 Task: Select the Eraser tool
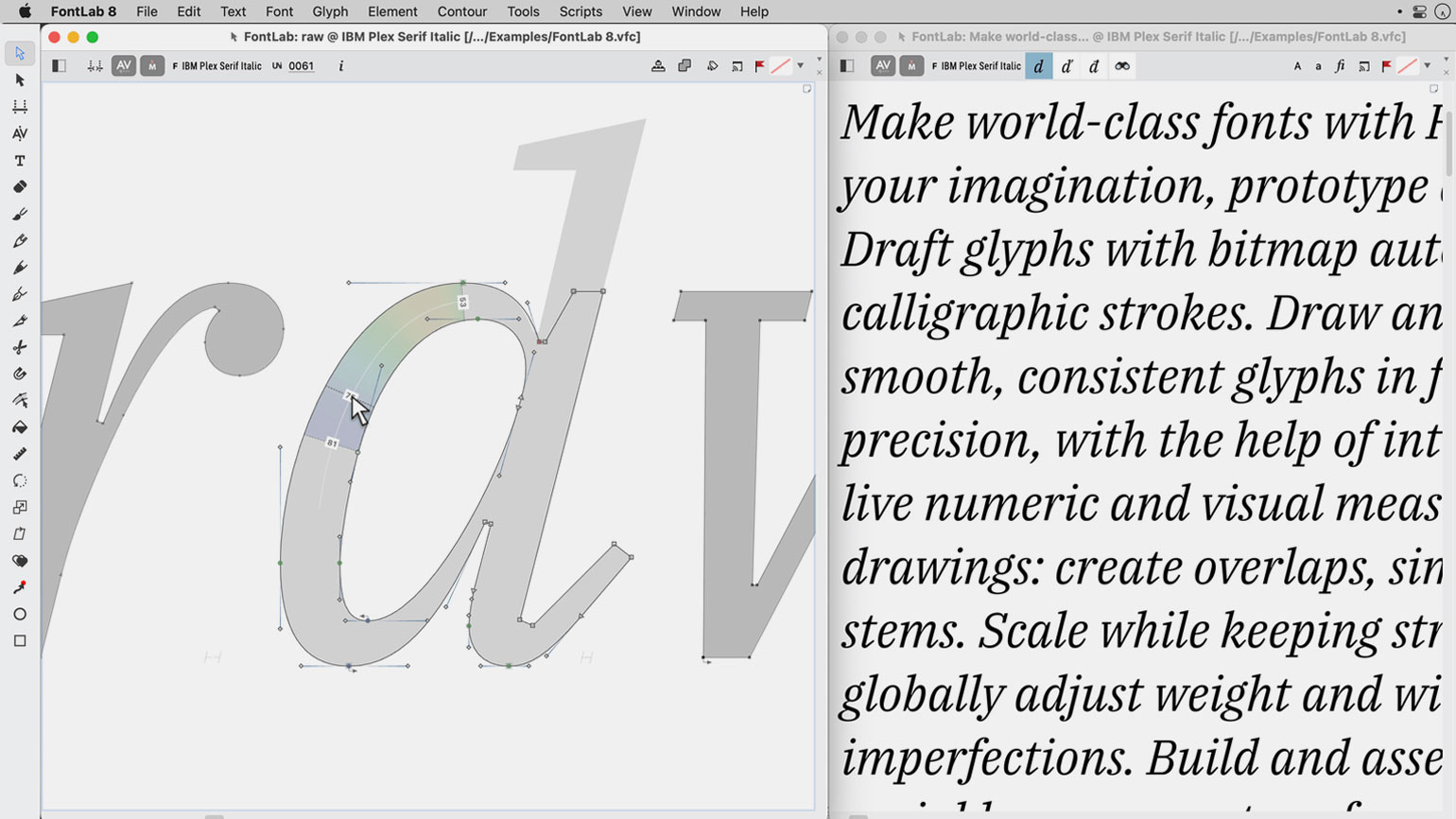tap(20, 187)
